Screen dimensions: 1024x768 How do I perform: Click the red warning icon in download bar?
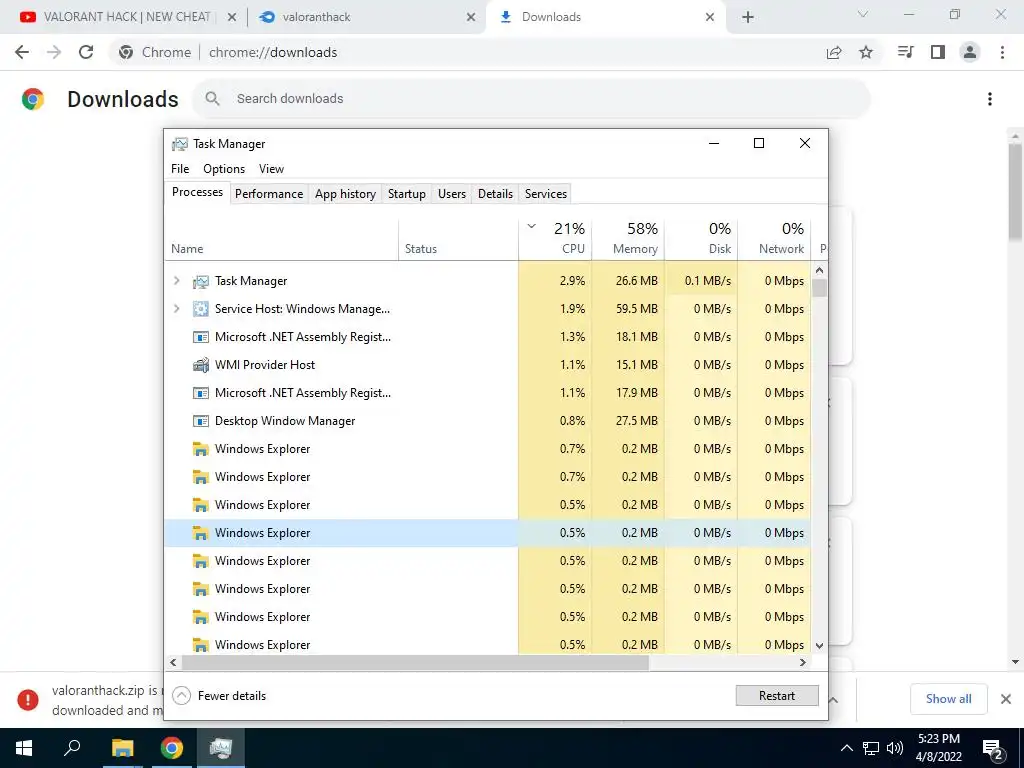[x=28, y=699]
